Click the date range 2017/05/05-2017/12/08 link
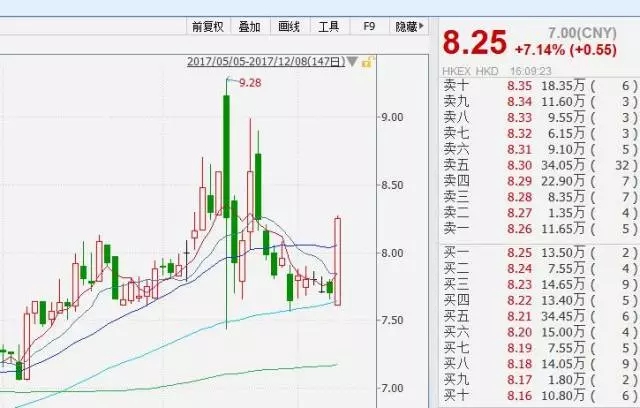Screen dimensions: 640x408 [266, 62]
